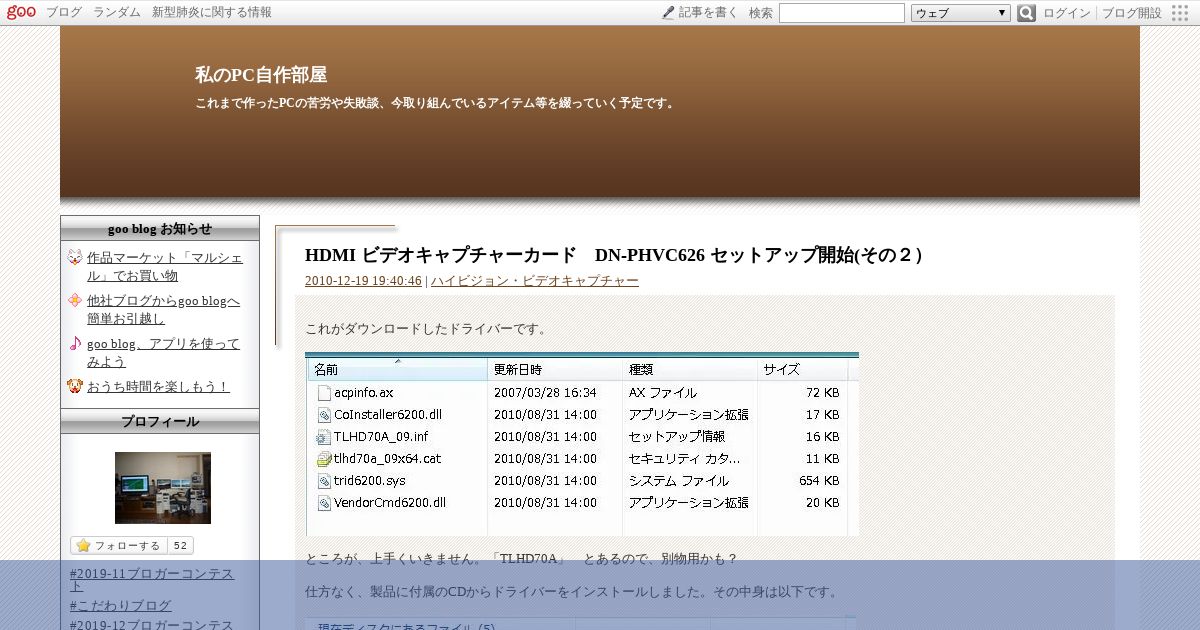The width and height of the screenshot is (1200, 630).
Task: Click the フォローする button
Action: (x=118, y=546)
